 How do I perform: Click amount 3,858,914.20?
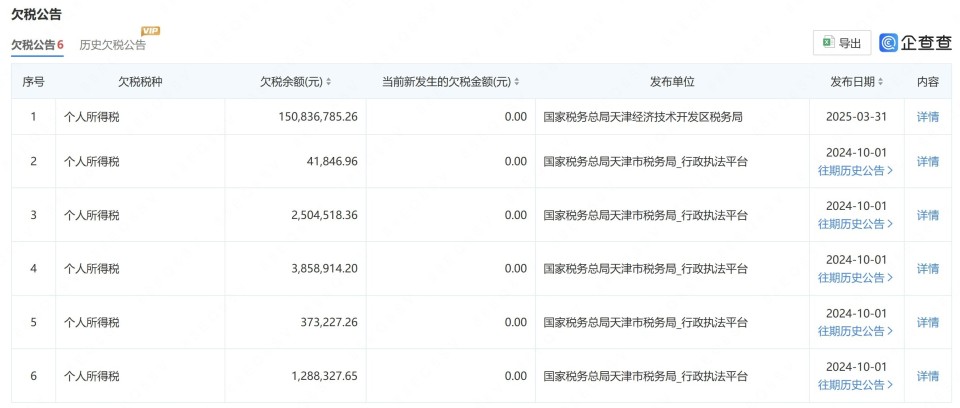coord(324,269)
